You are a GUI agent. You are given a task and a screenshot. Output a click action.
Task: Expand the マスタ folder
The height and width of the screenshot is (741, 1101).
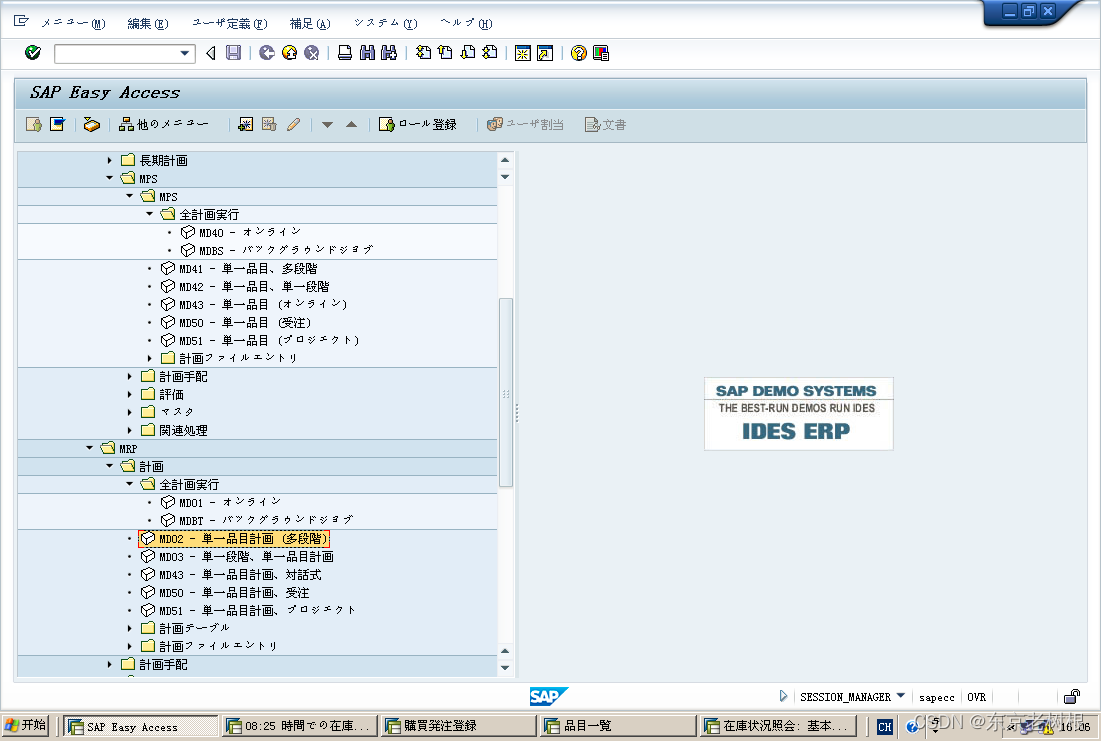[x=129, y=412]
